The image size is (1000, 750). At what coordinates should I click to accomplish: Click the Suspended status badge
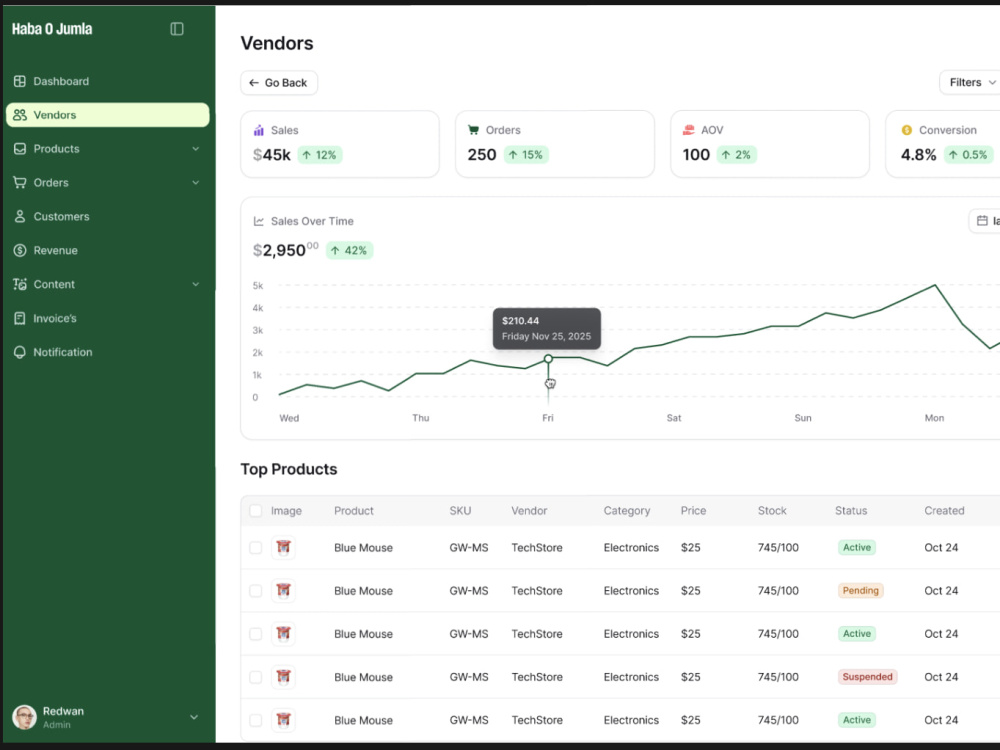pos(867,677)
